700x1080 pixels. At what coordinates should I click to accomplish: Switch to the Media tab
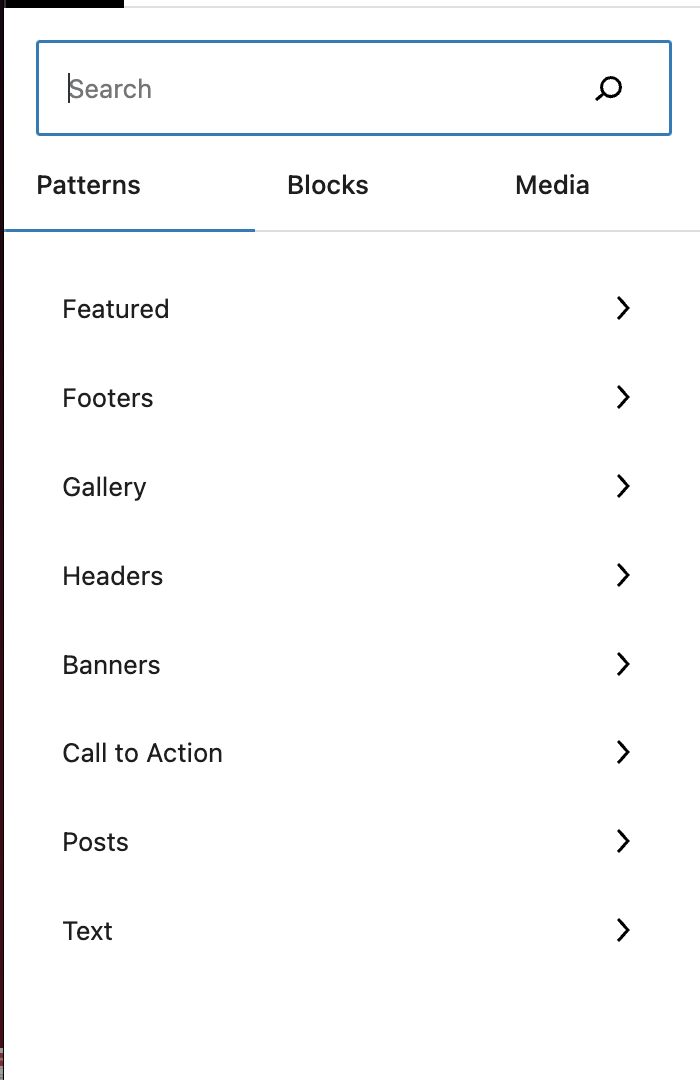(x=552, y=185)
